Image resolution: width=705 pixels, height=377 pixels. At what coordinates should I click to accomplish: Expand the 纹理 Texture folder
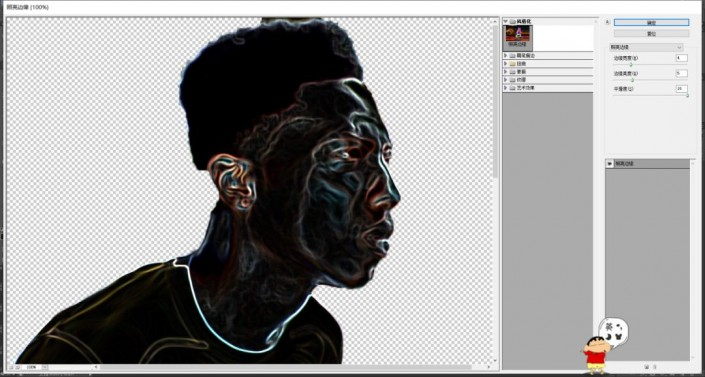[x=506, y=80]
